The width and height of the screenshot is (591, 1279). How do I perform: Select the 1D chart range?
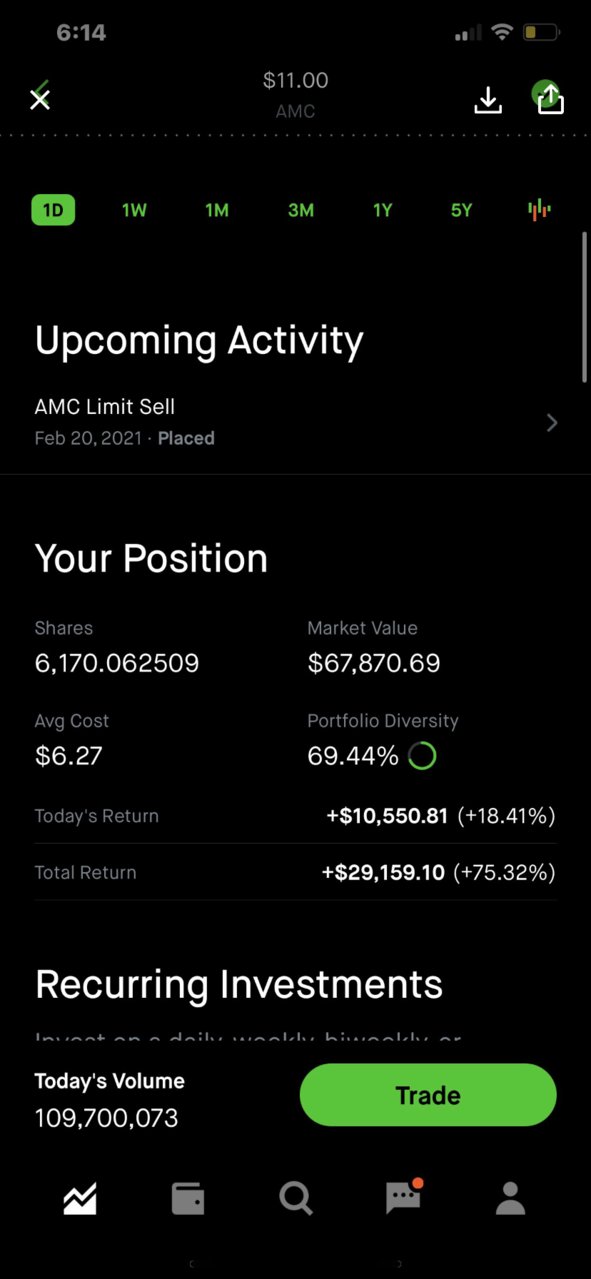click(53, 210)
